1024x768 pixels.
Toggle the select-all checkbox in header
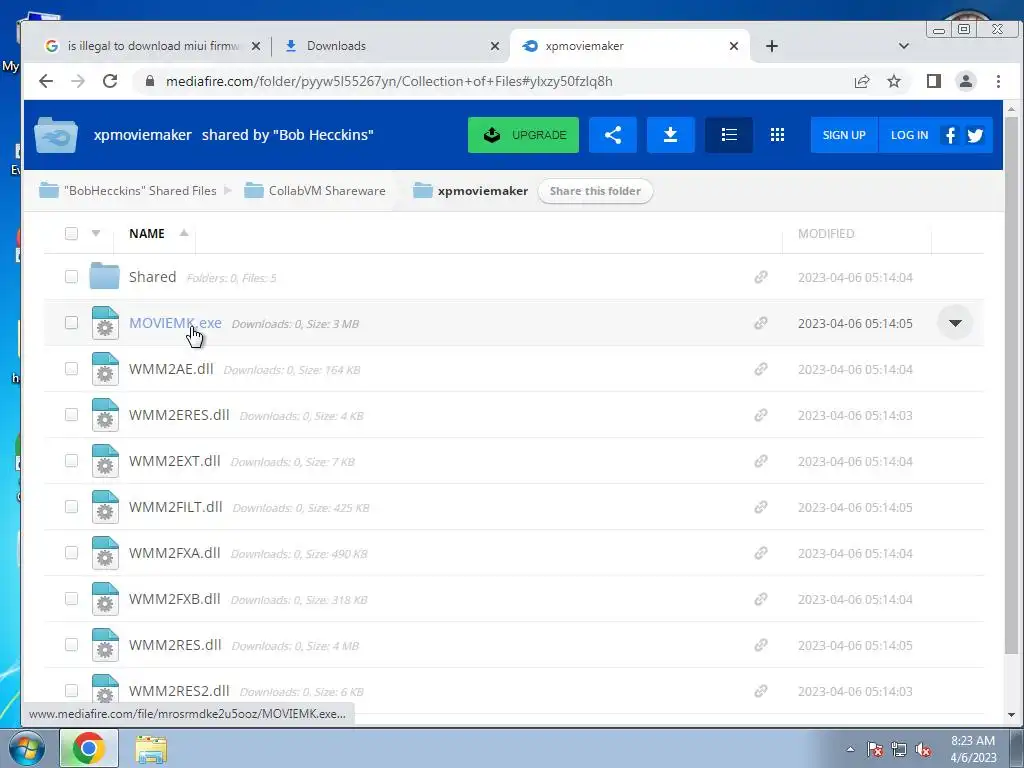[71, 233]
